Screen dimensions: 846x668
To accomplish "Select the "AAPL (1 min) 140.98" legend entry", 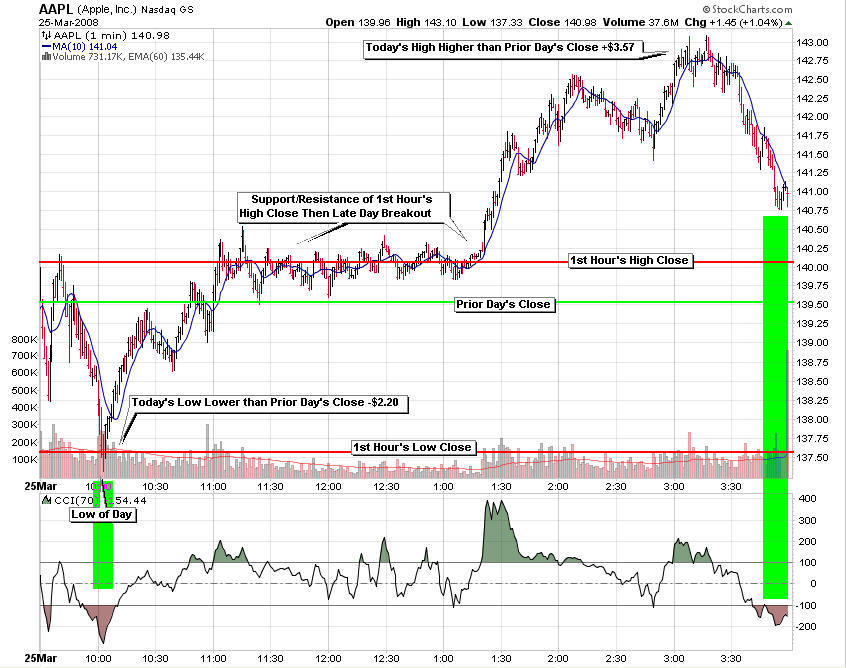I will [x=111, y=36].
